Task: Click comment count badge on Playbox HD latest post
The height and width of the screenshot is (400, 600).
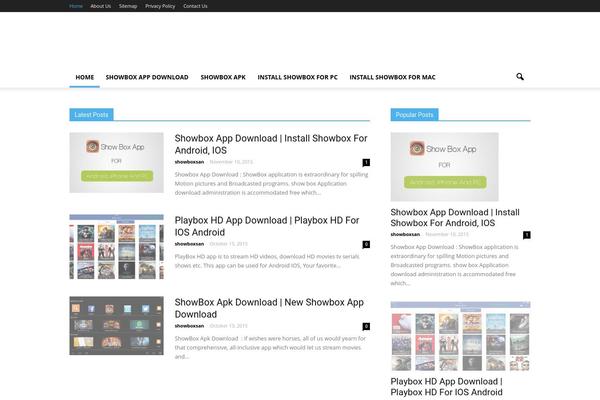Action: pyautogui.click(x=366, y=244)
